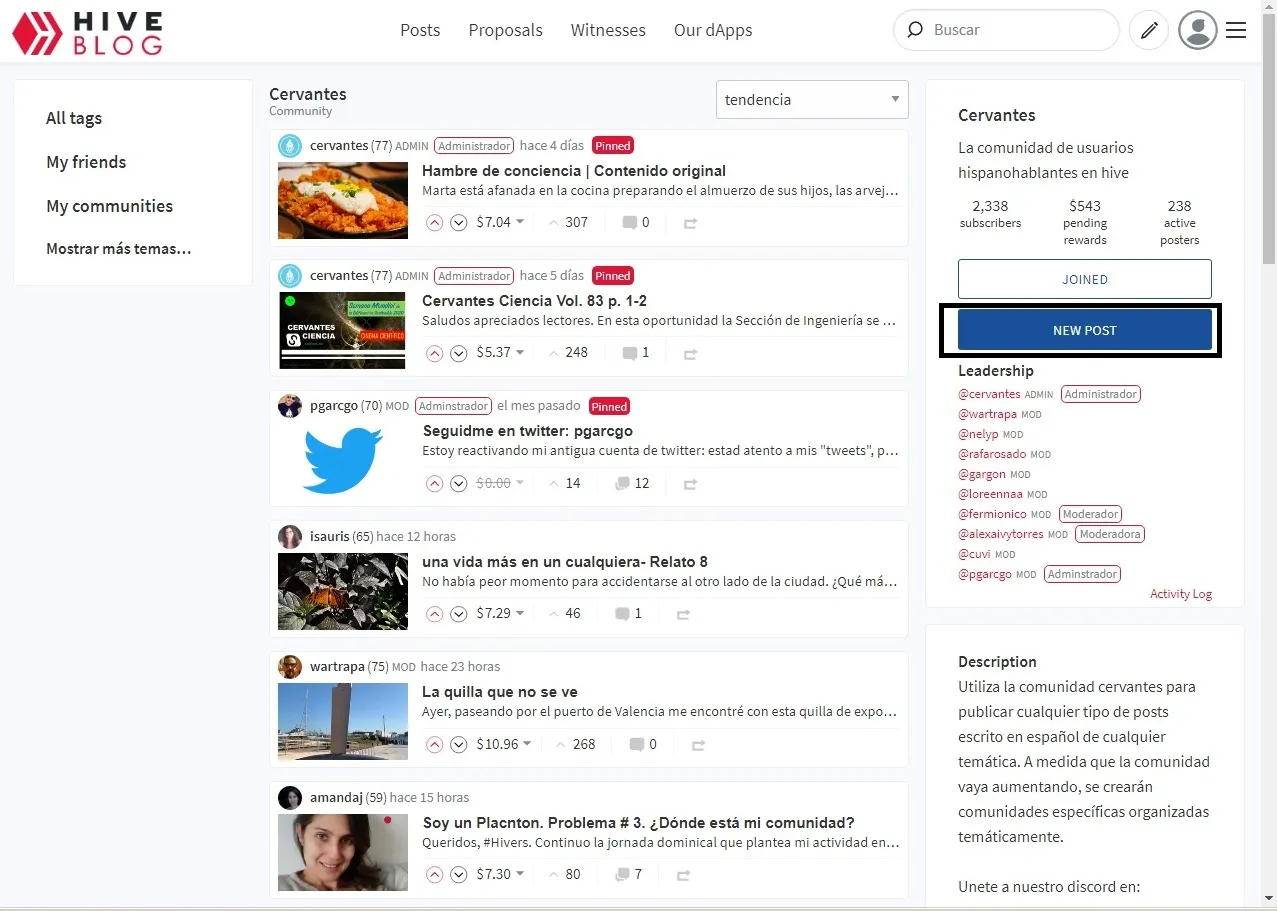Open the @loreennaa leadership profile link
This screenshot has width=1277, height=911.
coord(990,494)
